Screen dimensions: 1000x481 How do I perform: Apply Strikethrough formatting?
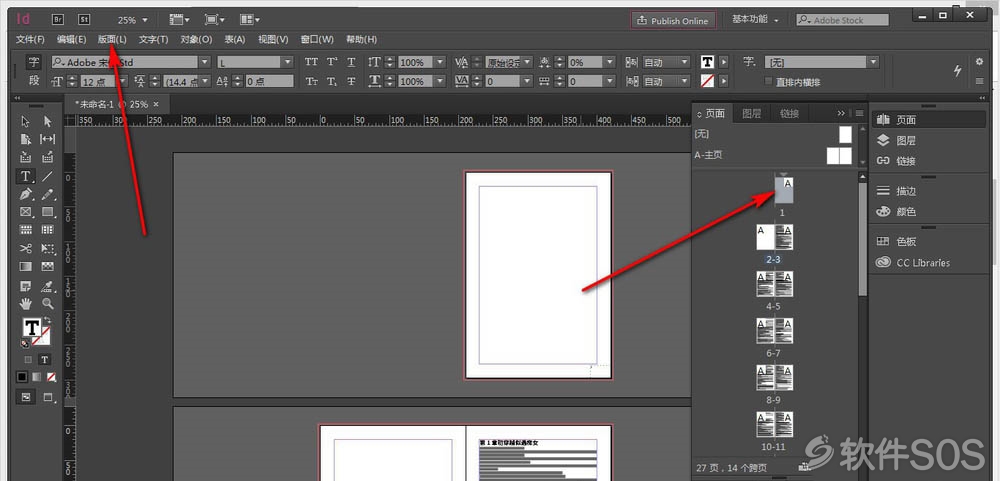(x=351, y=82)
